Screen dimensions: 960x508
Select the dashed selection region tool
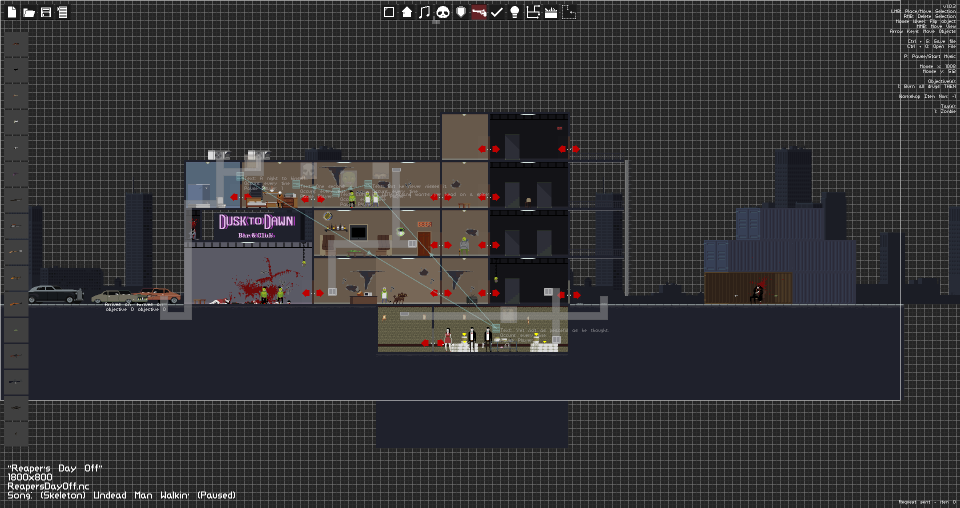point(569,12)
